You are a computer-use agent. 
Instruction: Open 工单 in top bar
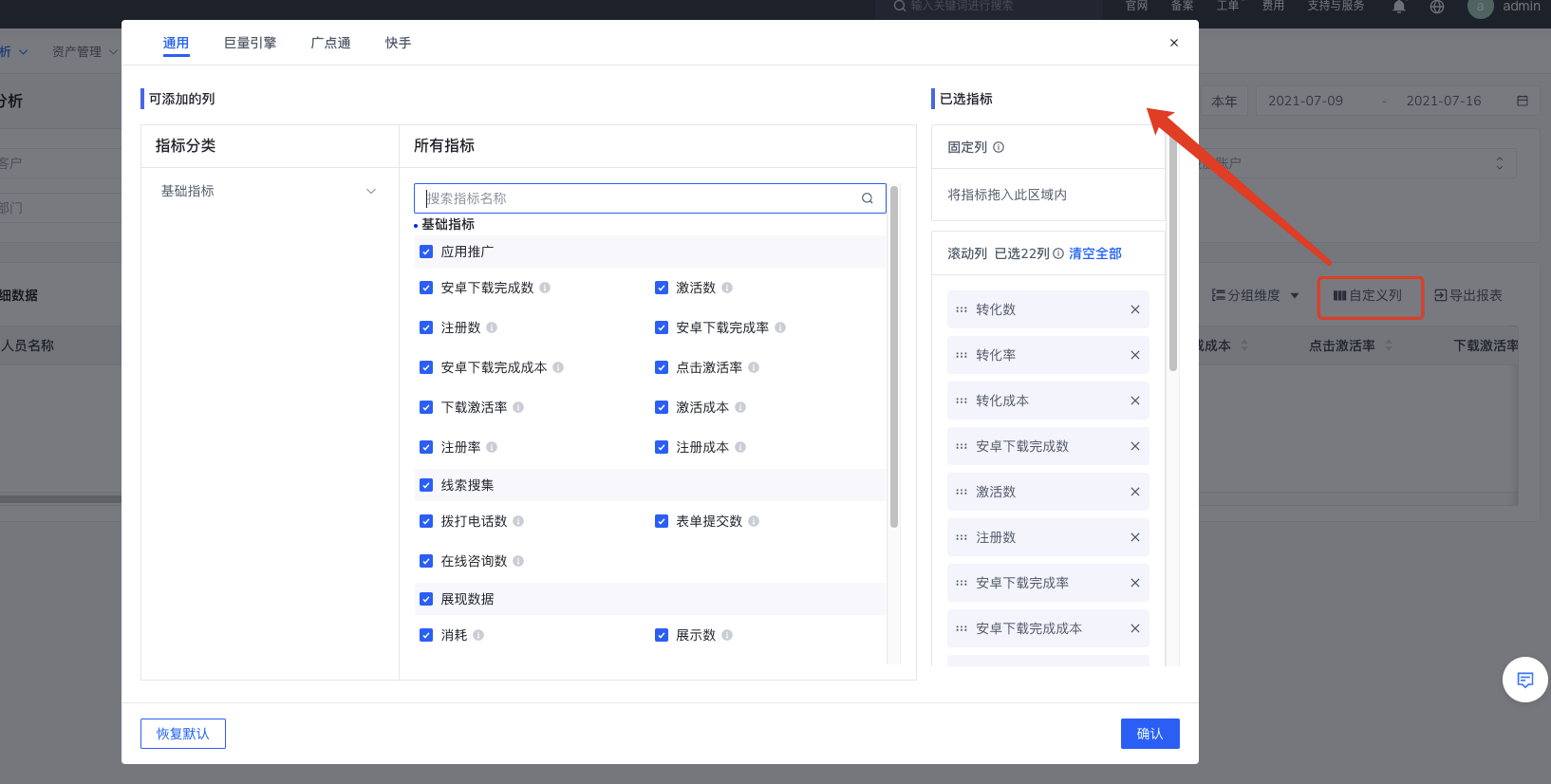[x=1227, y=6]
